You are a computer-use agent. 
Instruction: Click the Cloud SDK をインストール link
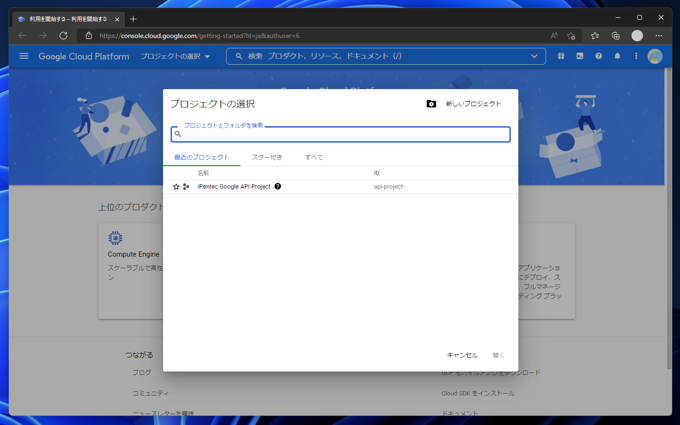pos(478,393)
